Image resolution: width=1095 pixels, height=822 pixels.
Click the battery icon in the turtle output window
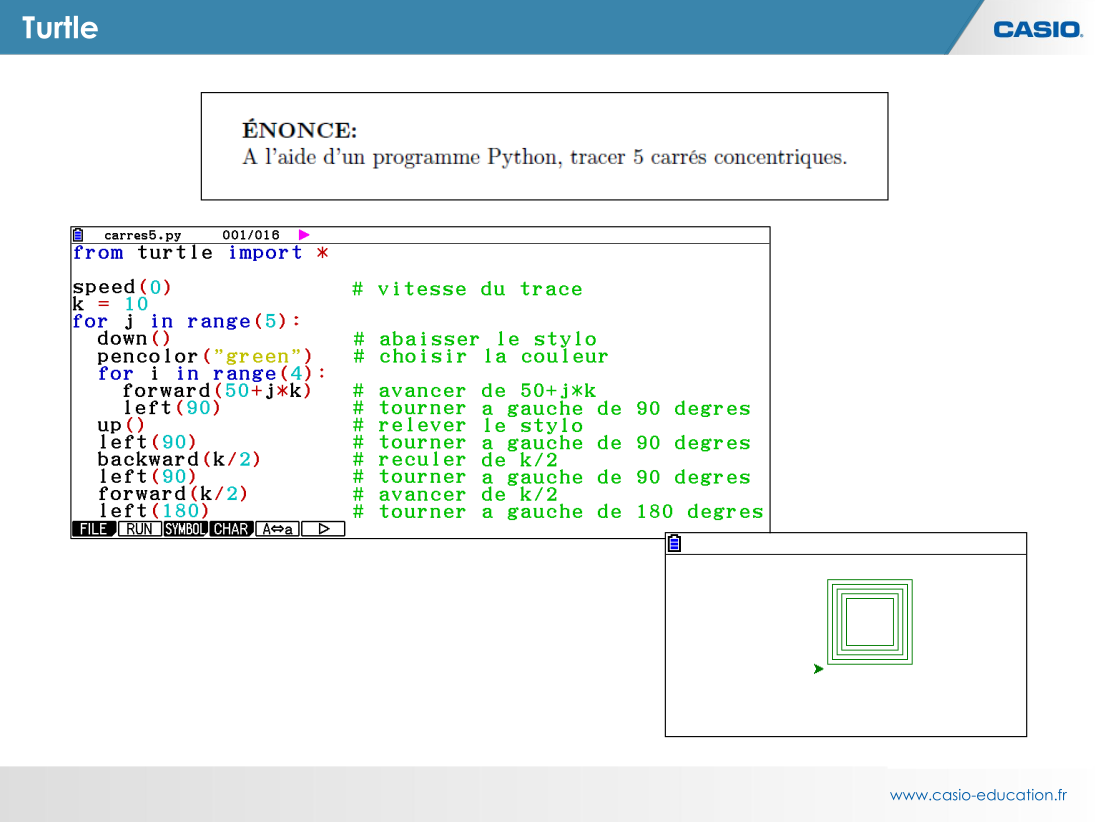674,543
